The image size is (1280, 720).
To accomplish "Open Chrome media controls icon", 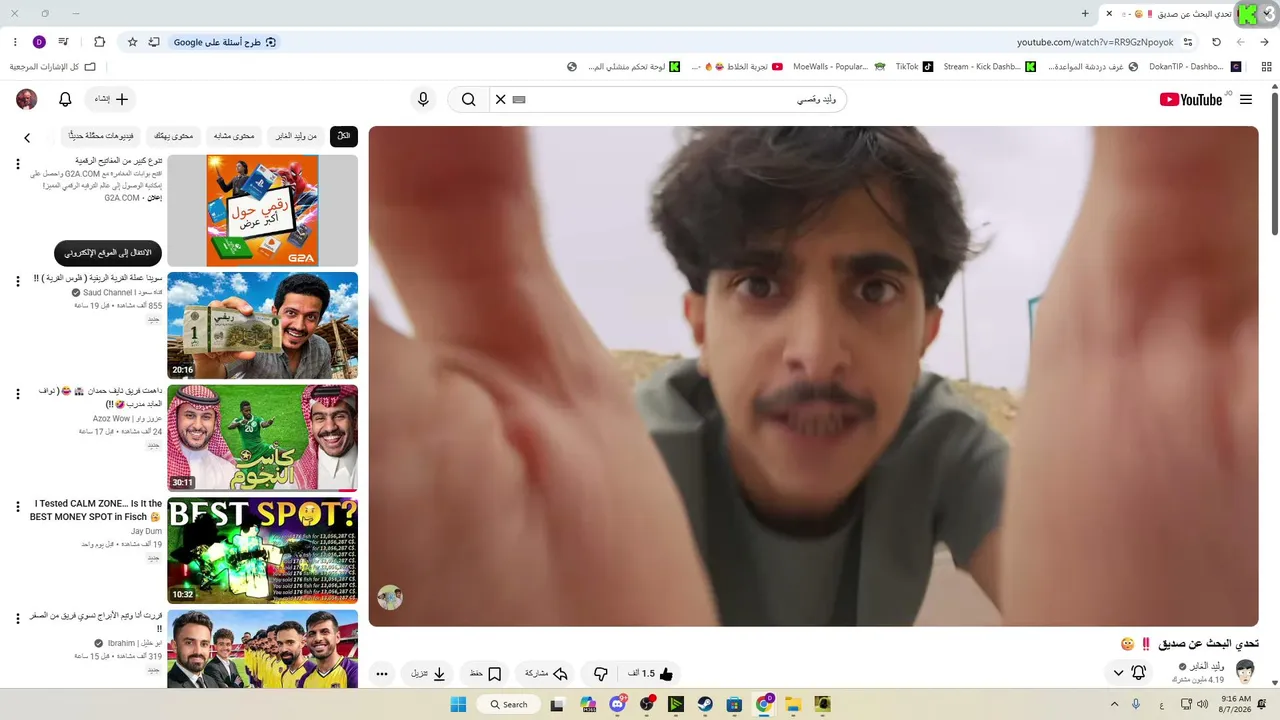I will [x=64, y=42].
